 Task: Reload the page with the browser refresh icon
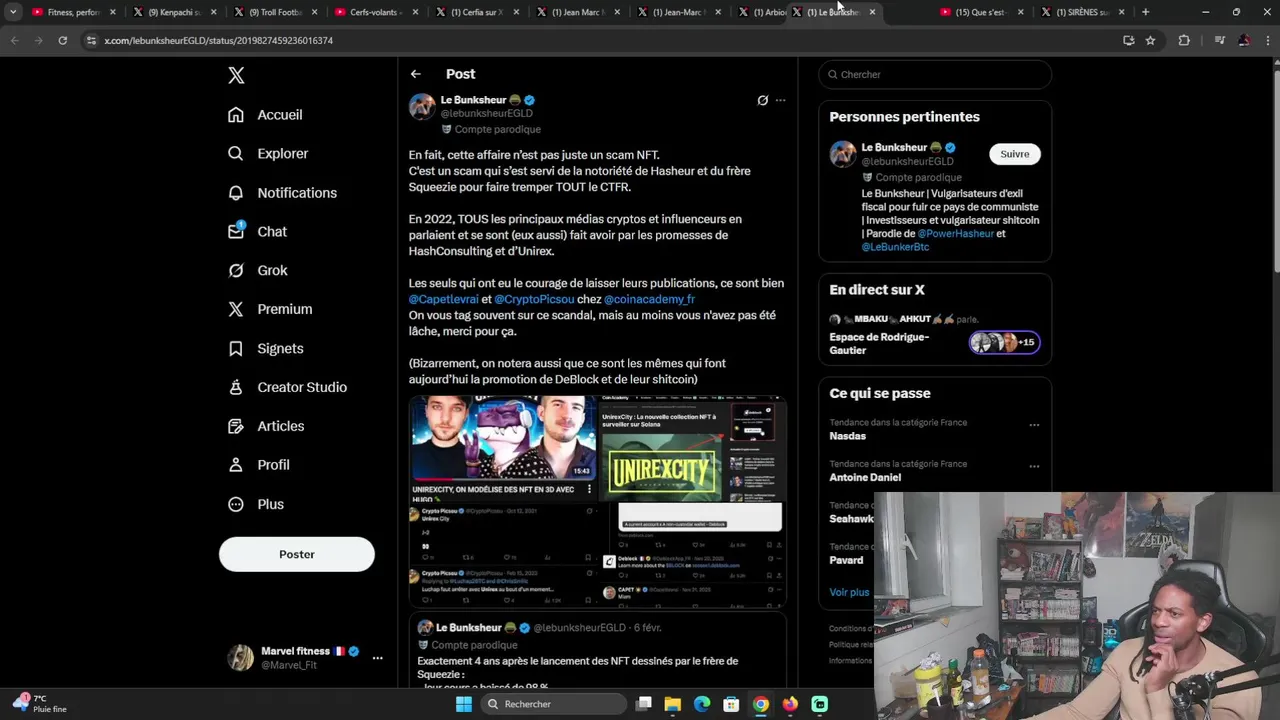click(x=62, y=40)
